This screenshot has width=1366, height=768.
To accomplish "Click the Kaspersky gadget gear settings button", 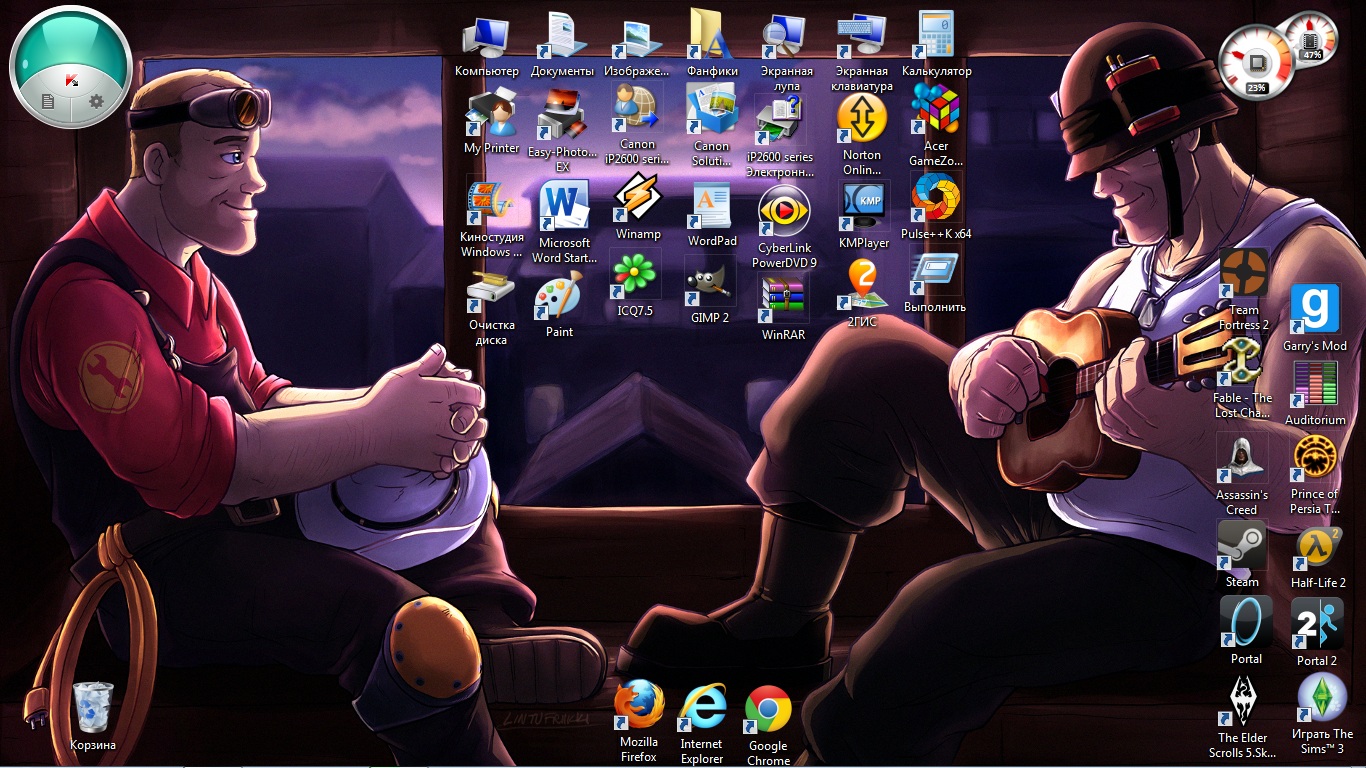I will coord(97,101).
